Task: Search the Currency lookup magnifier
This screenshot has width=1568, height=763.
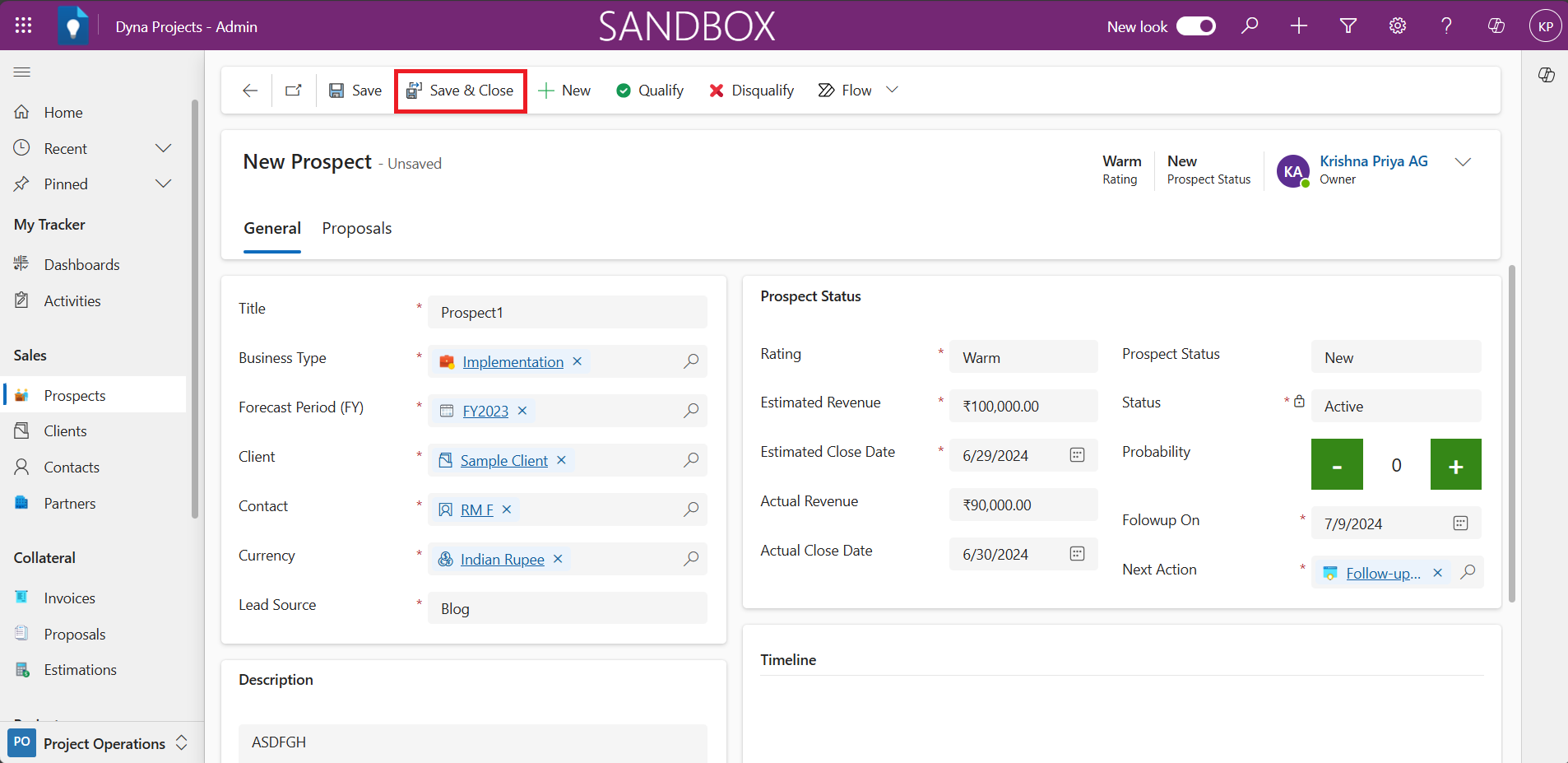Action: coord(691,559)
